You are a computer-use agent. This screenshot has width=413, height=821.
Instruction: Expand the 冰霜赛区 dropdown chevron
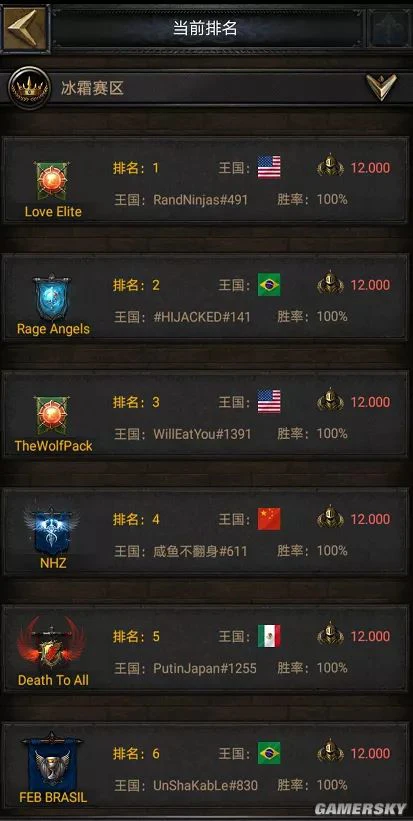pos(381,87)
